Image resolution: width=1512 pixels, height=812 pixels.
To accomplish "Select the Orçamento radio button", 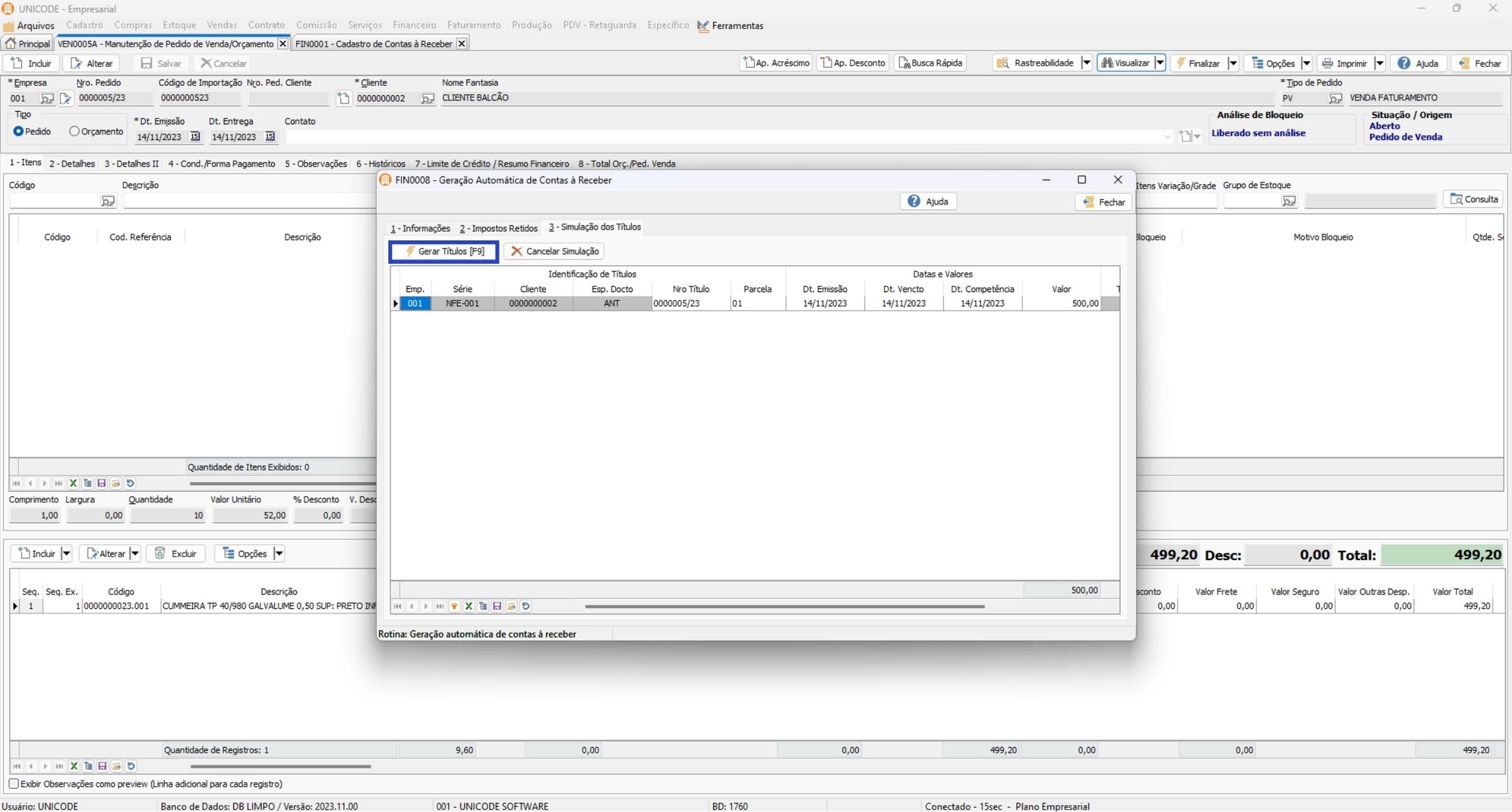I will pos(74,131).
